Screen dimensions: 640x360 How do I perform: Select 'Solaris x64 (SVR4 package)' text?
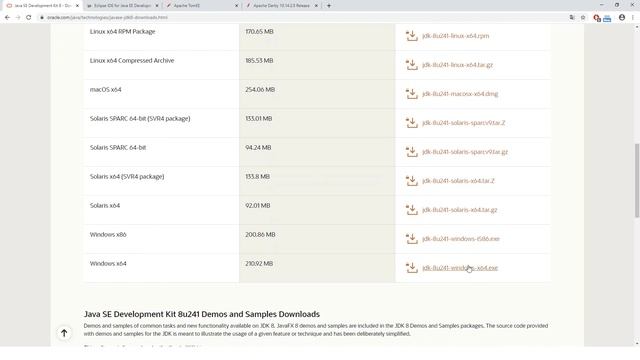click(x=127, y=177)
